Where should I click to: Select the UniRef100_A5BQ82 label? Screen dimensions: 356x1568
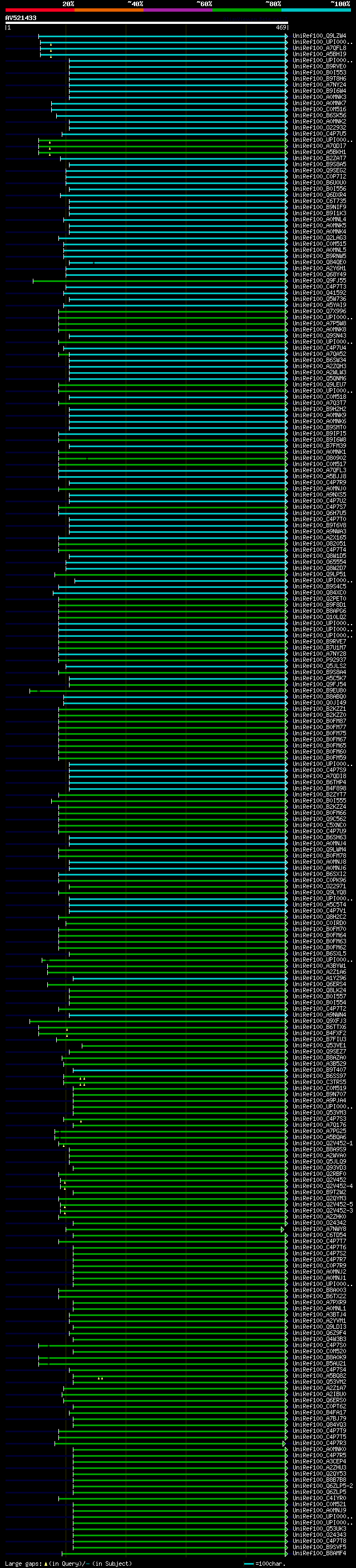(x=319, y=1376)
